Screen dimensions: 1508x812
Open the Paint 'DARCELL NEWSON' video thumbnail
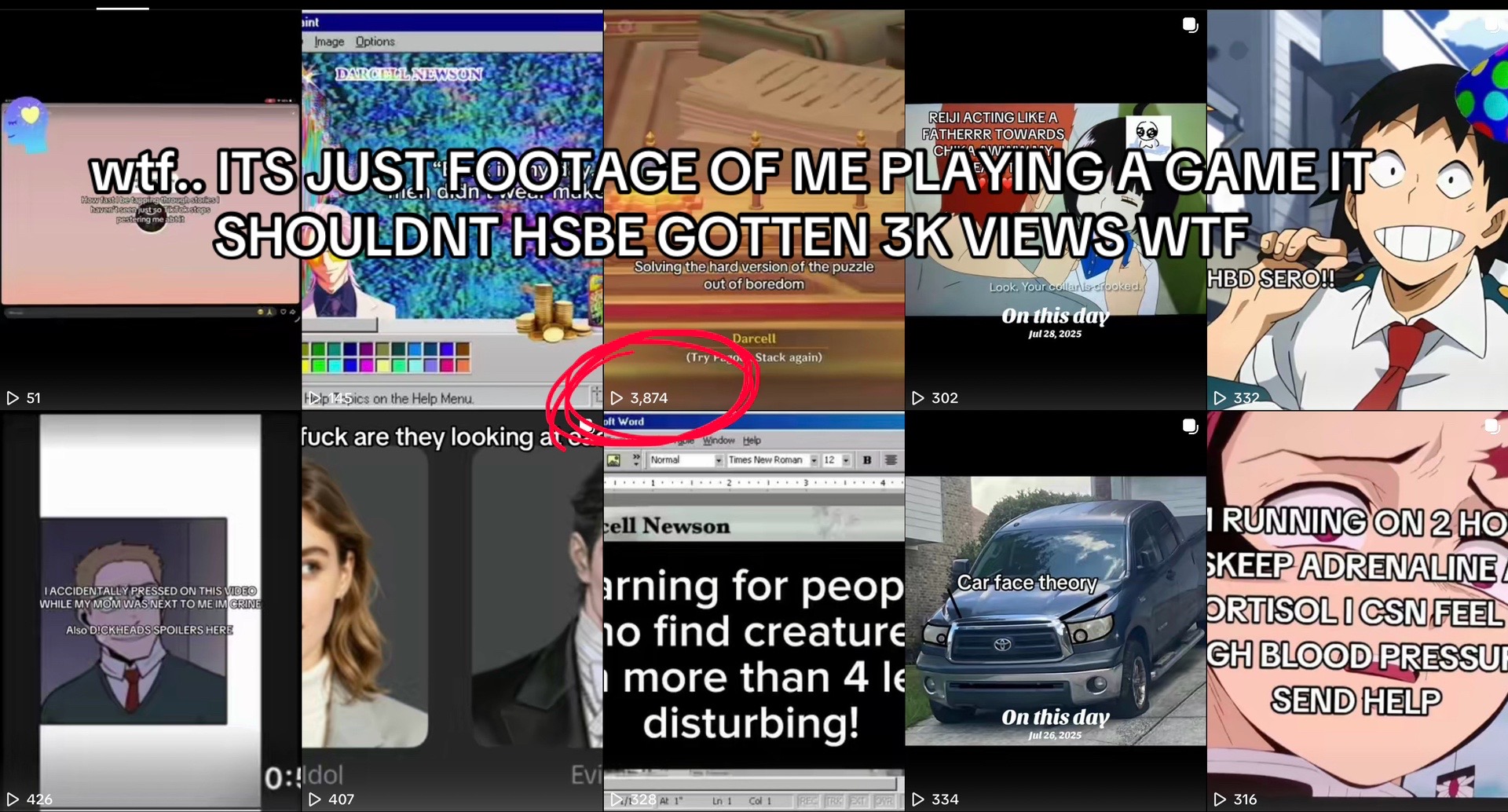(452, 210)
